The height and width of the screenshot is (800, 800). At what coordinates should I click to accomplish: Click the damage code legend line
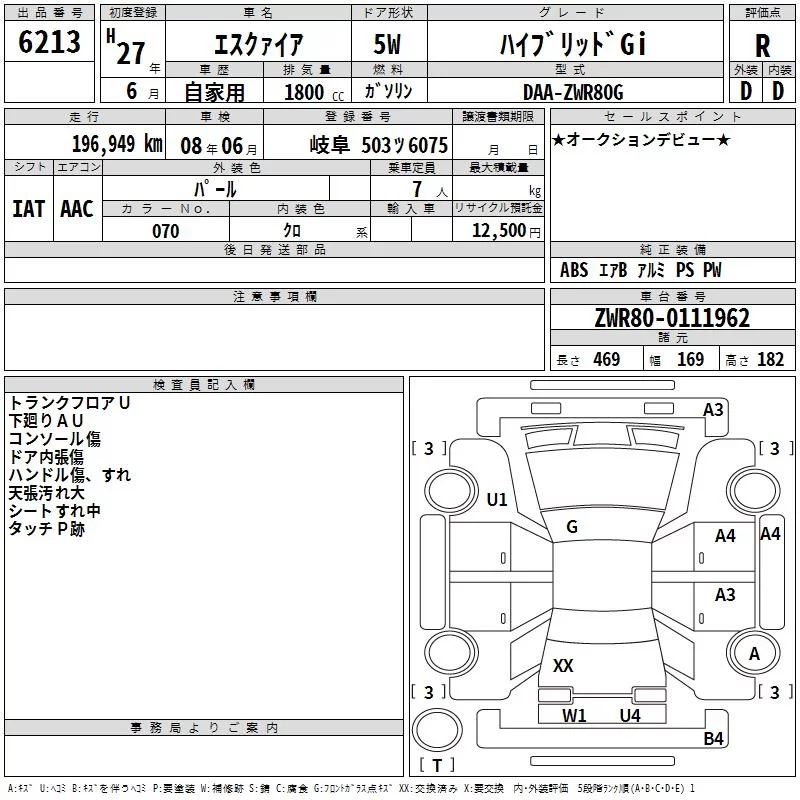click(x=351, y=789)
